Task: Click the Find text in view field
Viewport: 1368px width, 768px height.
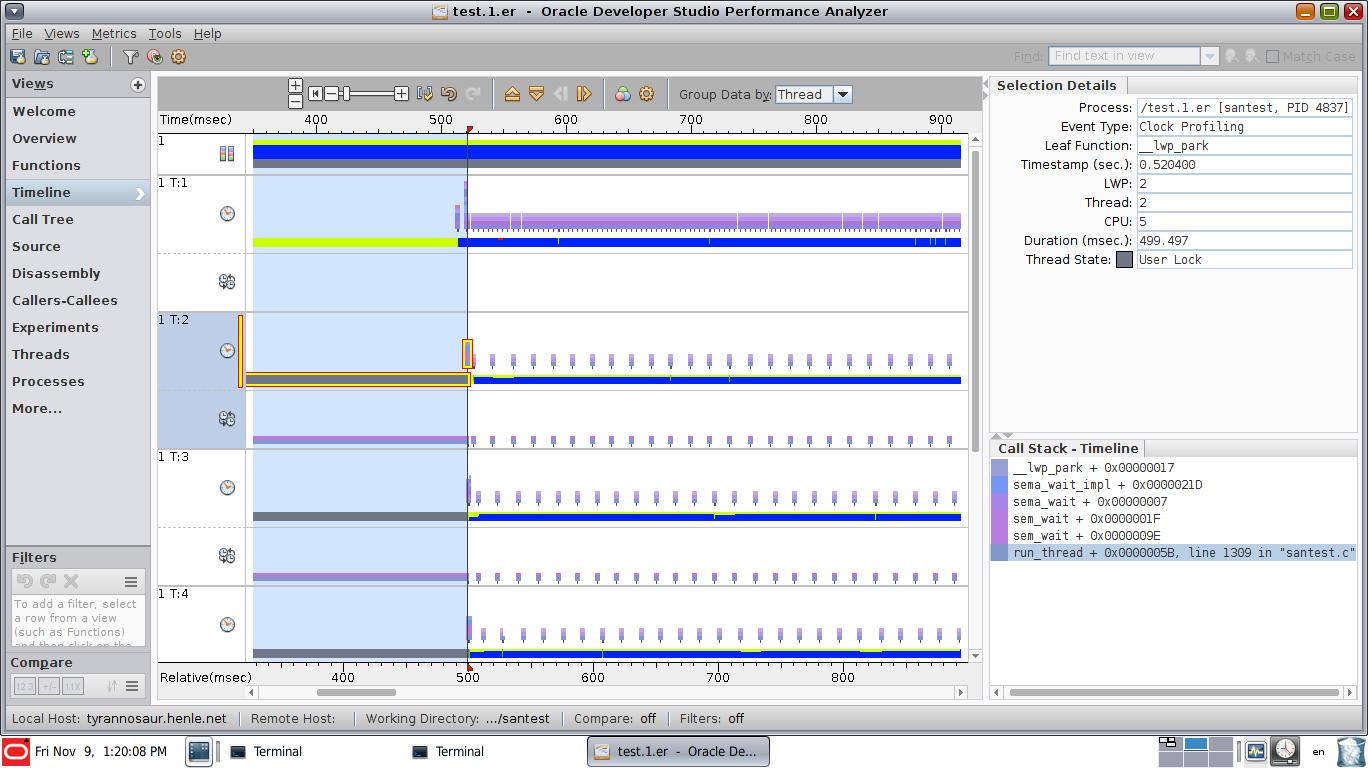Action: (x=1124, y=57)
